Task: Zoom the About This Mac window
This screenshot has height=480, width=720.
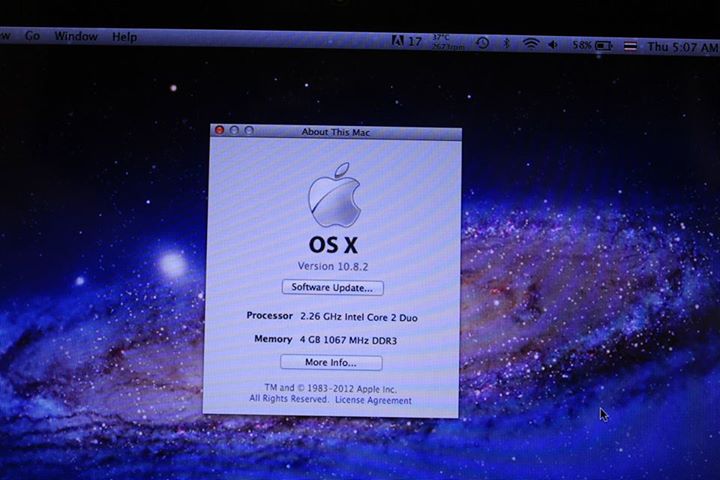Action: point(249,131)
